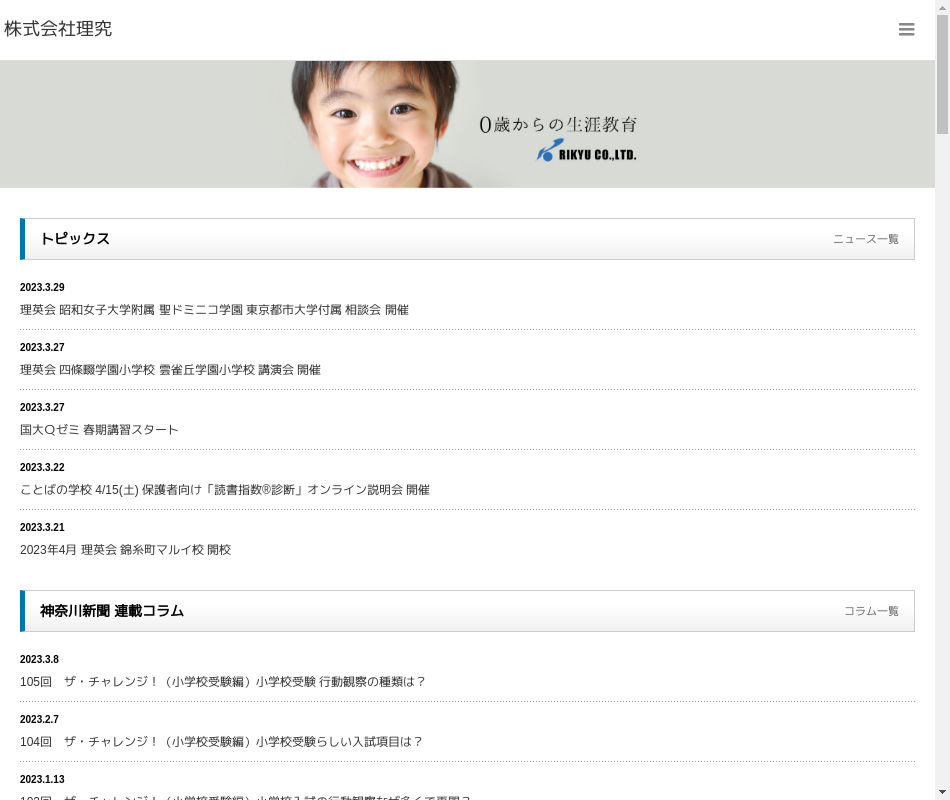Image resolution: width=950 pixels, height=800 pixels.
Task: Click the トピックス section heading
Action: [x=75, y=239]
